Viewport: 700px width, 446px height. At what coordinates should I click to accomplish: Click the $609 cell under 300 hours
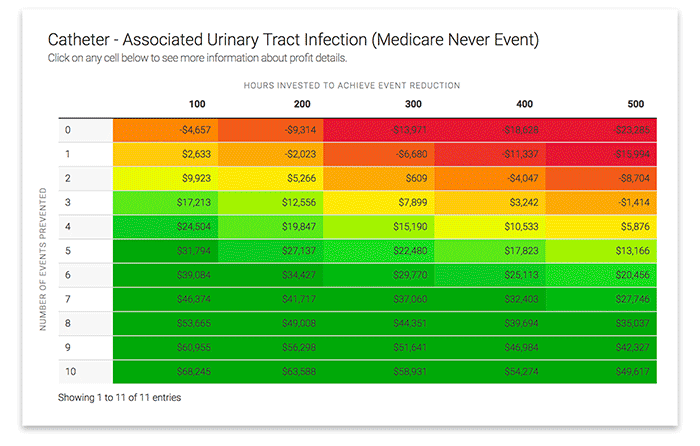[379, 179]
